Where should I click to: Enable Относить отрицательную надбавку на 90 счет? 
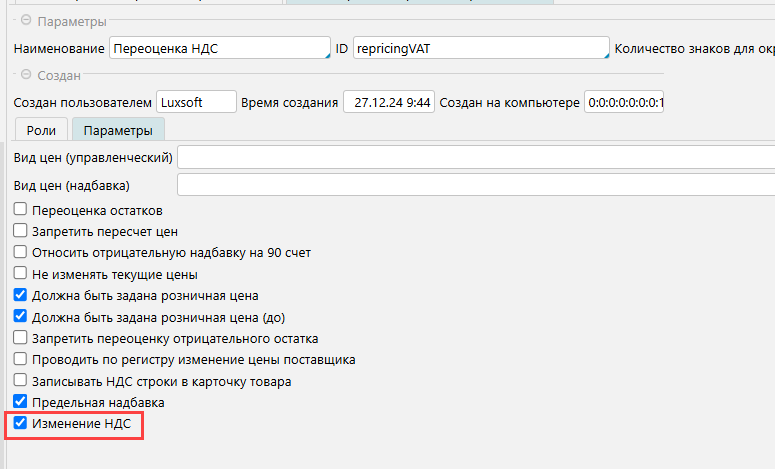click(20, 253)
